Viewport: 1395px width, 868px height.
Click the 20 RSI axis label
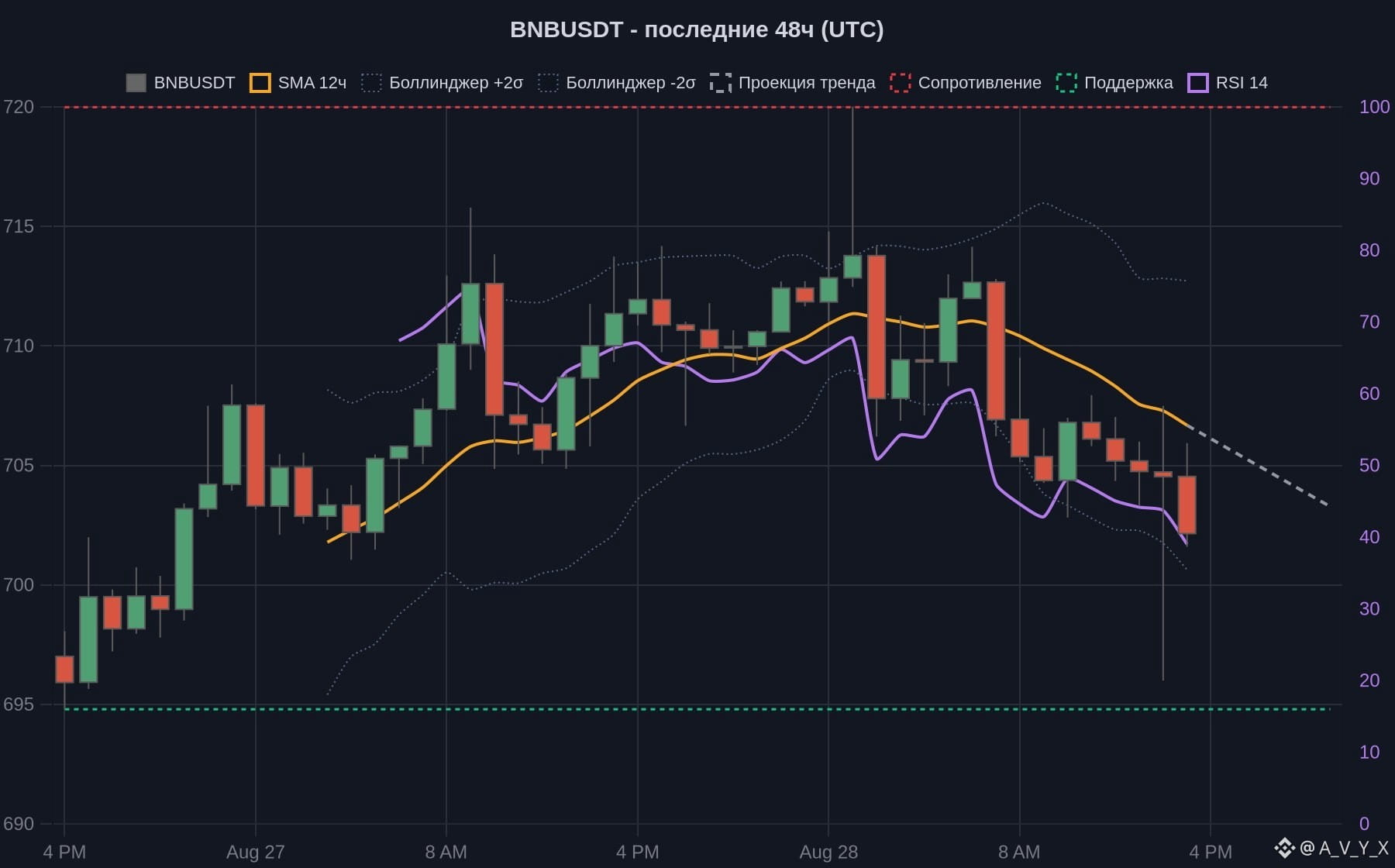click(1369, 680)
